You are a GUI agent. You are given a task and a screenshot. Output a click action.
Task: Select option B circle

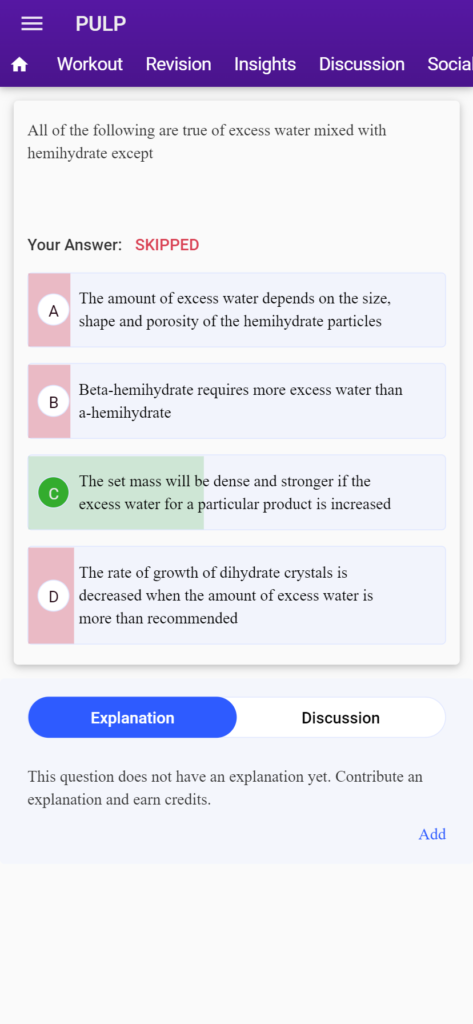[54, 402]
